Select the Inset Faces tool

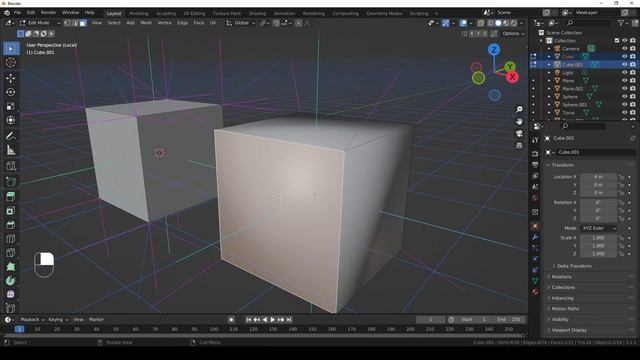[x=11, y=211]
